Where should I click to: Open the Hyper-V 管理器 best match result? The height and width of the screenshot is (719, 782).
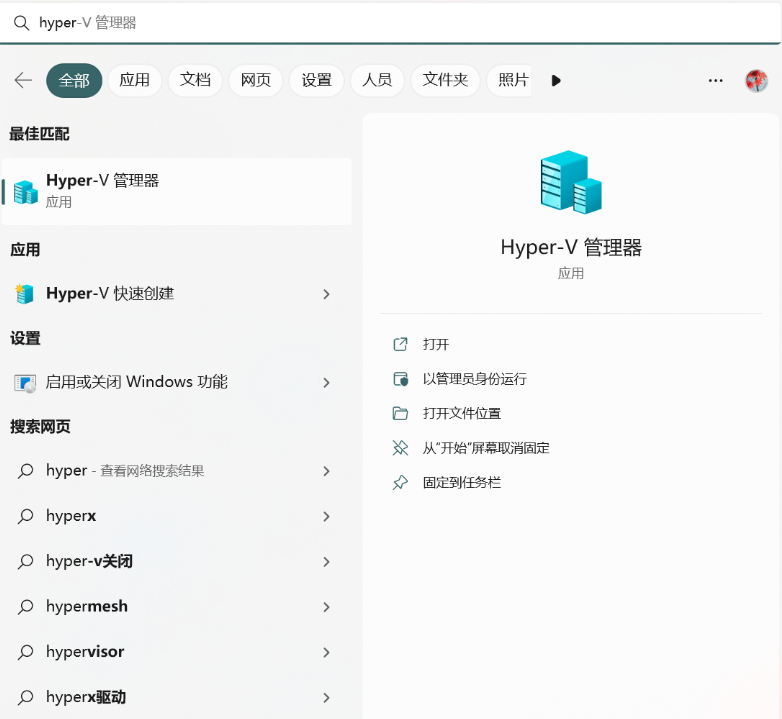click(x=177, y=191)
